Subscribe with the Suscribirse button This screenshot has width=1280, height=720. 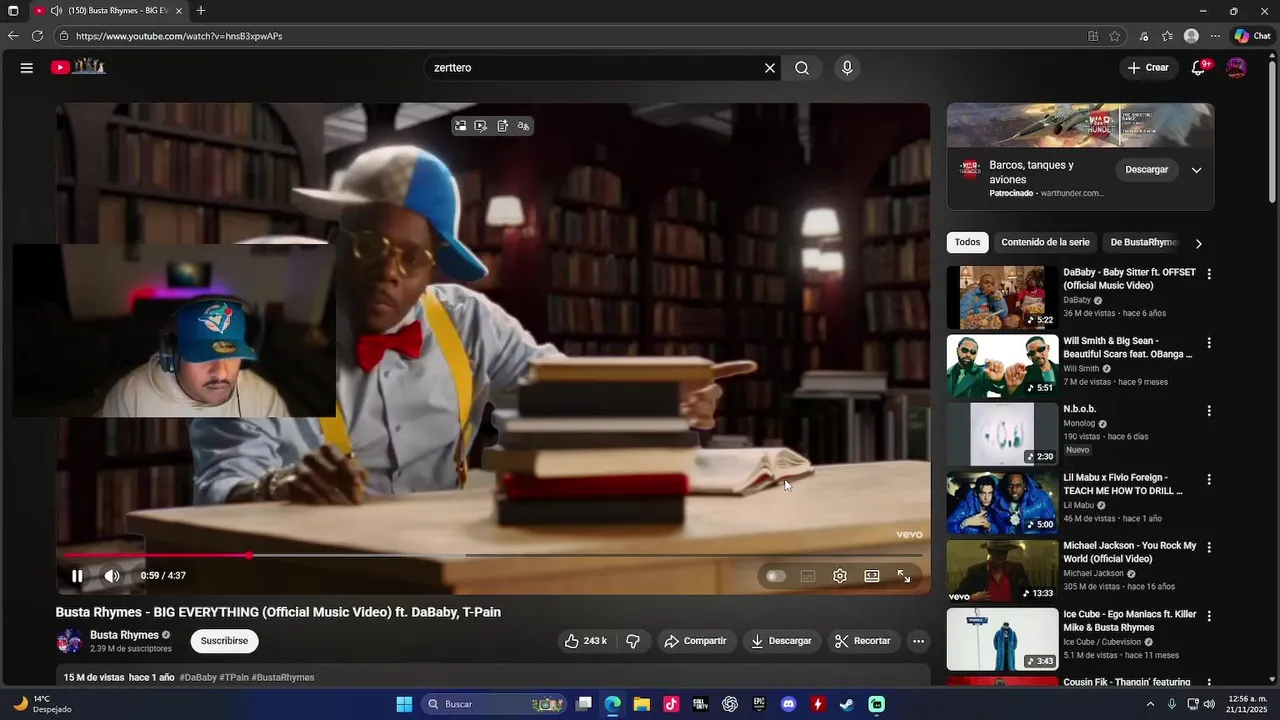[224, 641]
